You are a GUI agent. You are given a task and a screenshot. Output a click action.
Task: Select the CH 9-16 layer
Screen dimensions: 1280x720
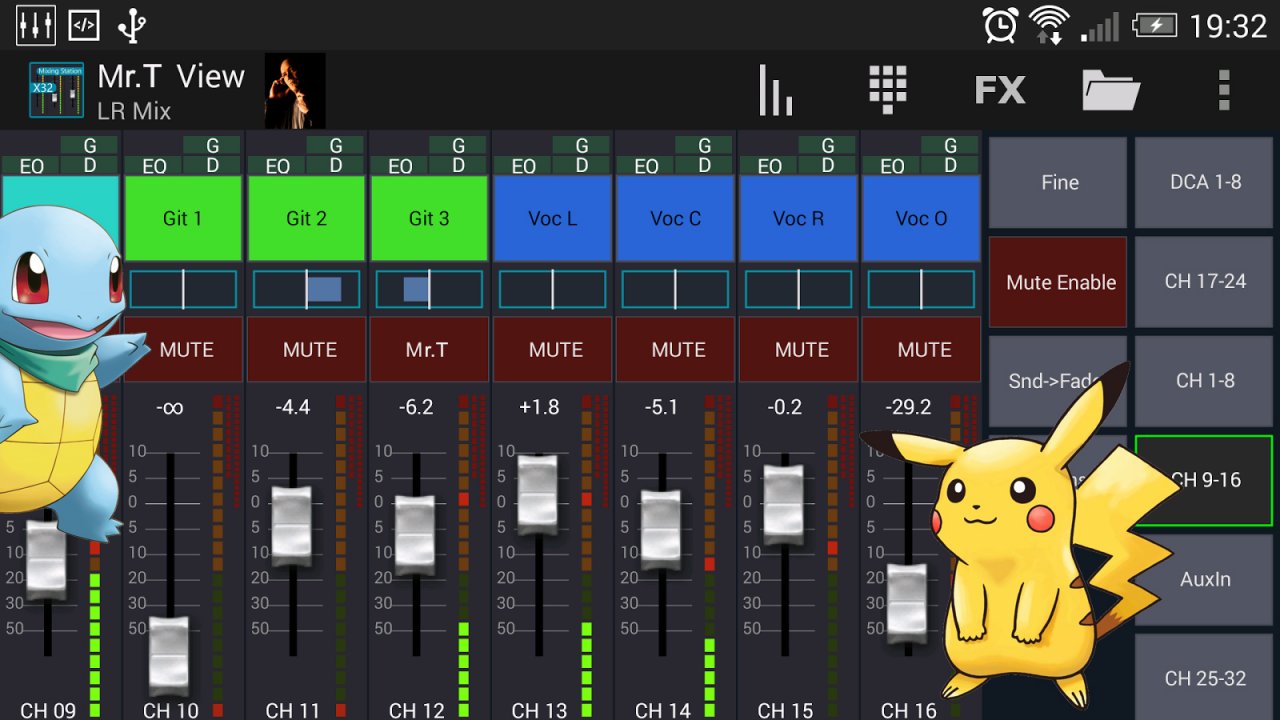point(1205,481)
